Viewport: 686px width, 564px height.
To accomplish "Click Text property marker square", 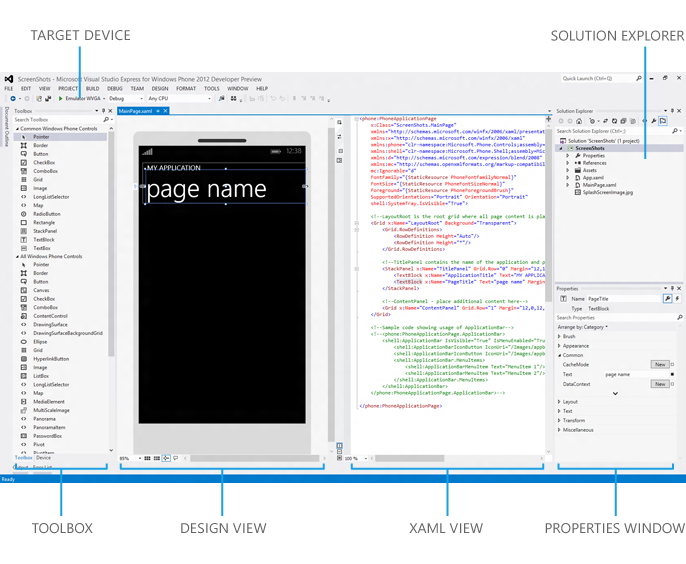I will (672, 374).
